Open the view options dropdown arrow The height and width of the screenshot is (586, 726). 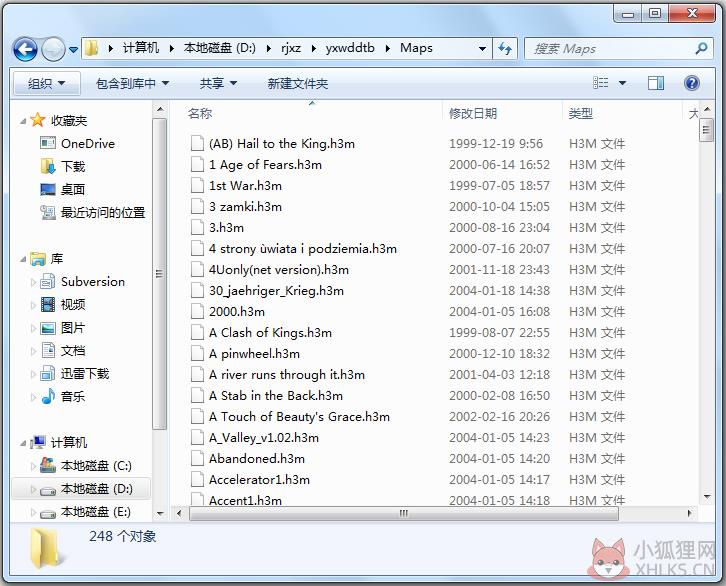(622, 83)
